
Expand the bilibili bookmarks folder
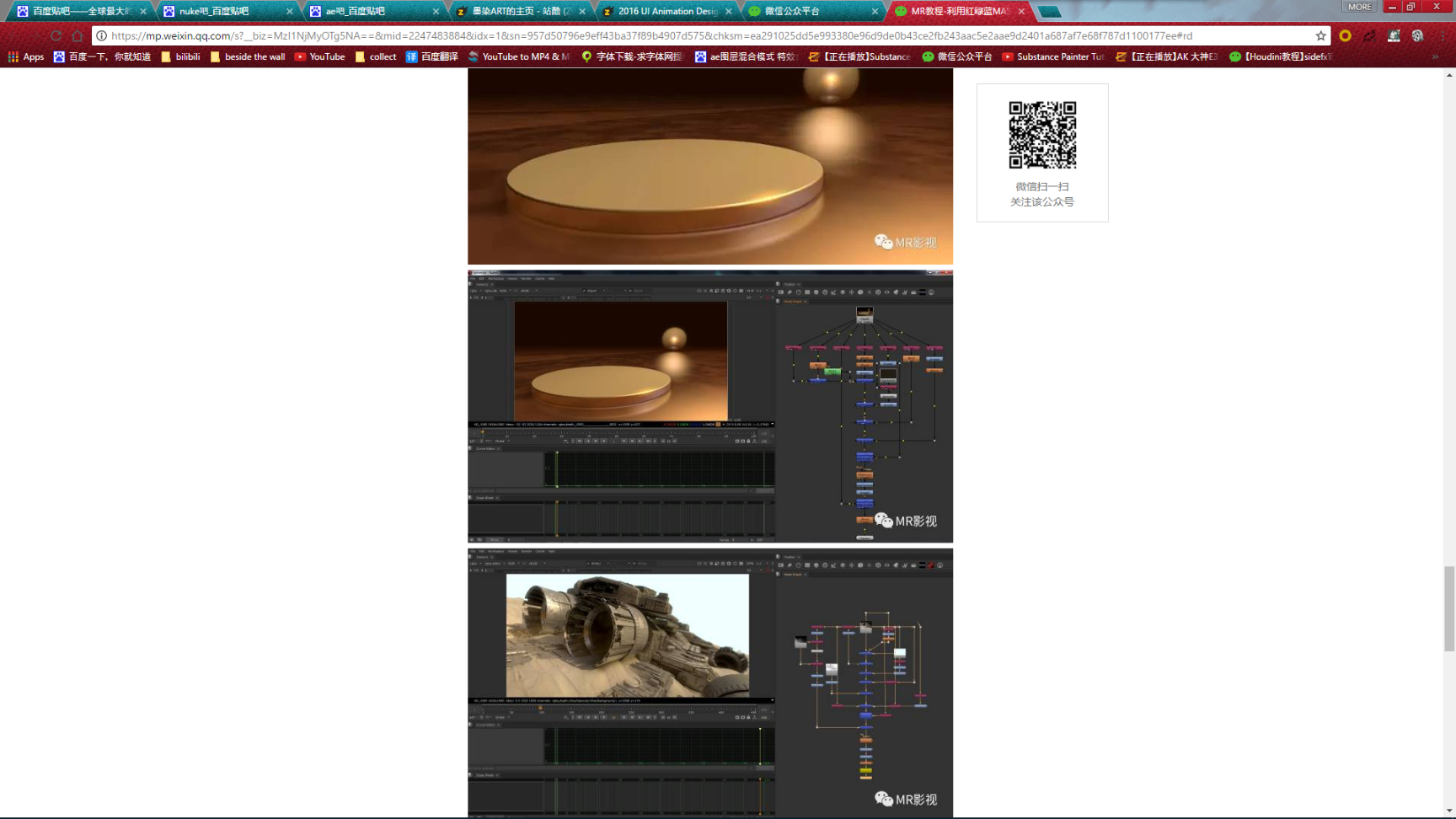click(x=179, y=56)
